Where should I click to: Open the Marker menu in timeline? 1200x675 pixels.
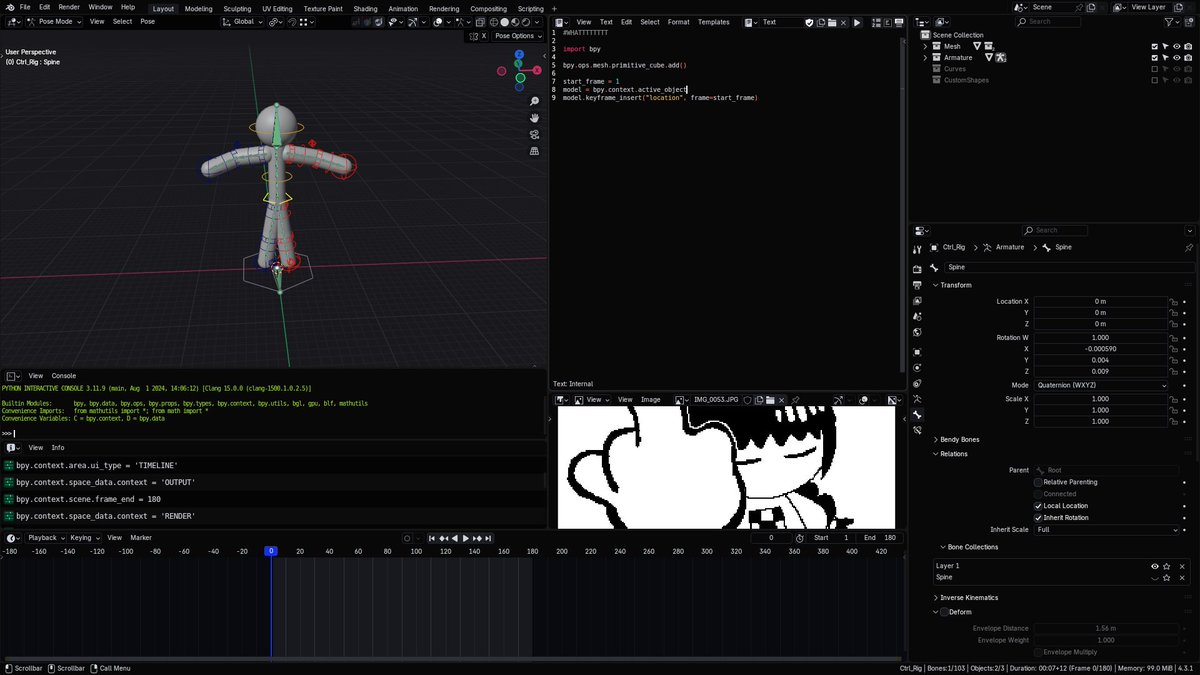point(141,538)
